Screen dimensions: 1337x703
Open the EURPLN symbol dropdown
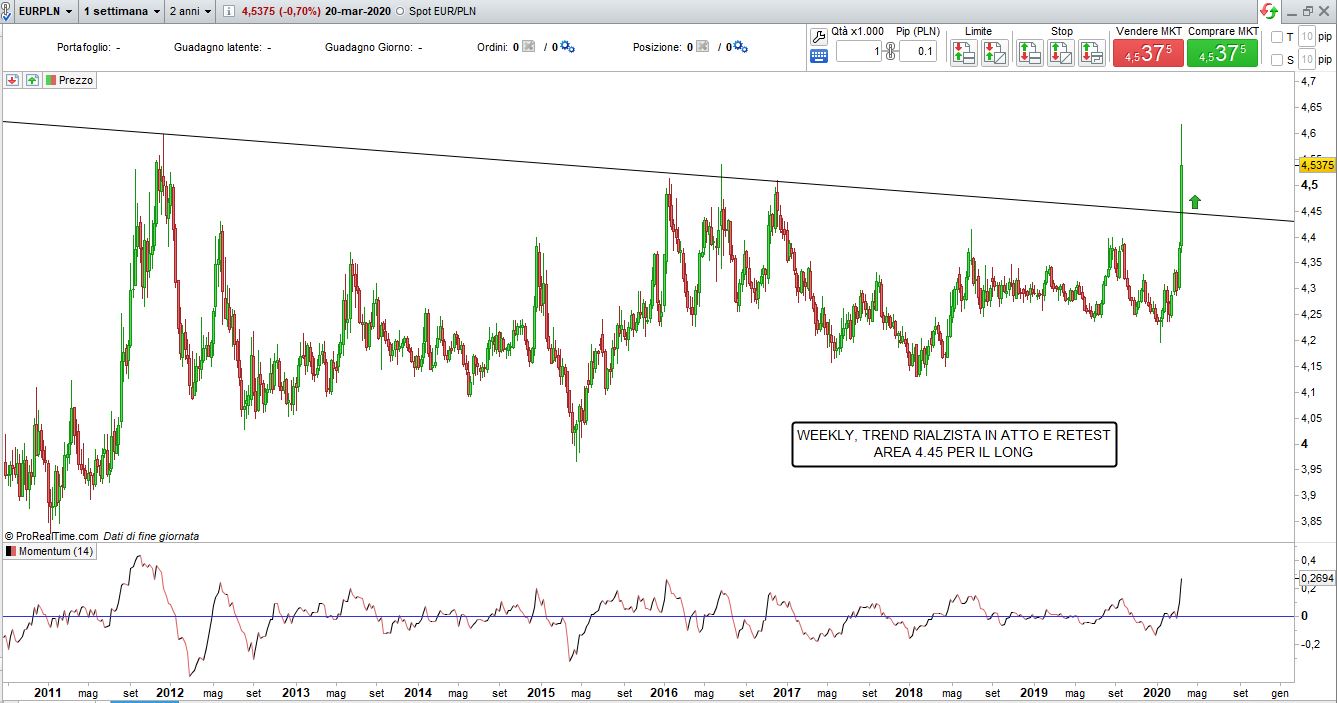tap(68, 11)
